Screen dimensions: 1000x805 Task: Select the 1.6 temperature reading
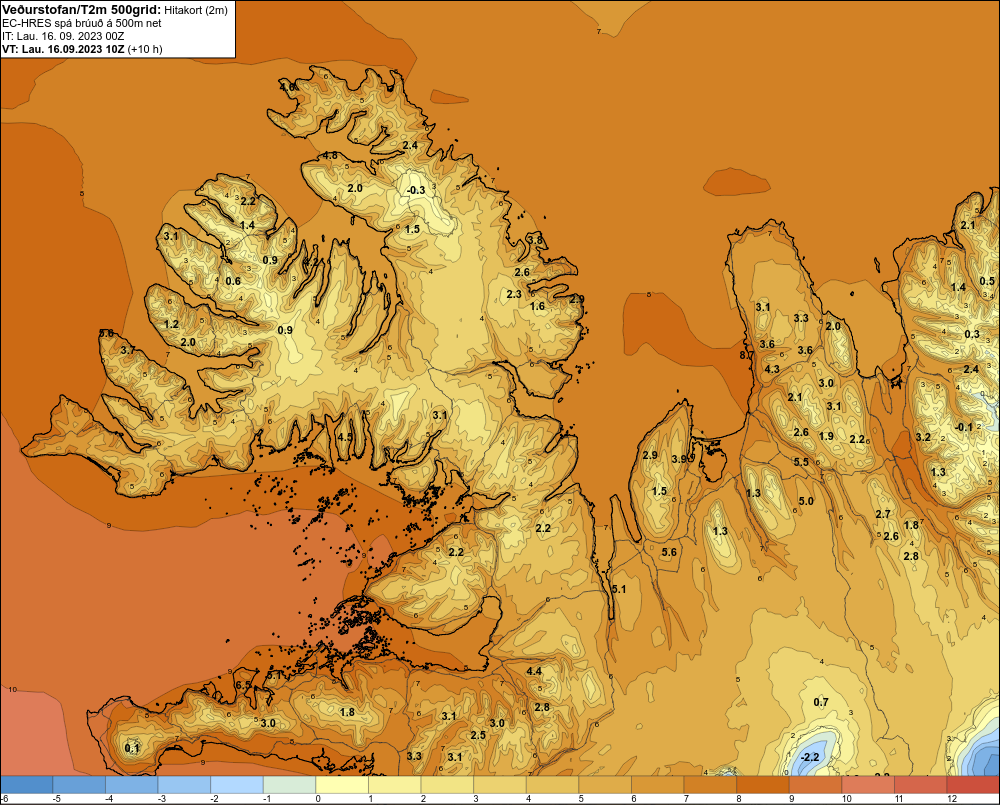538,306
